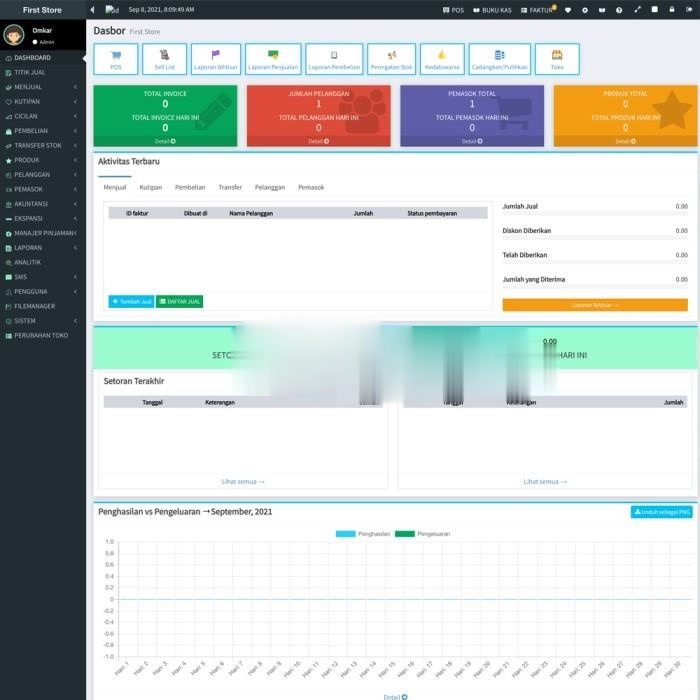Image resolution: width=700 pixels, height=700 pixels.
Task: Open the Kedaluwarsa shortcut tile
Action: tap(441, 59)
